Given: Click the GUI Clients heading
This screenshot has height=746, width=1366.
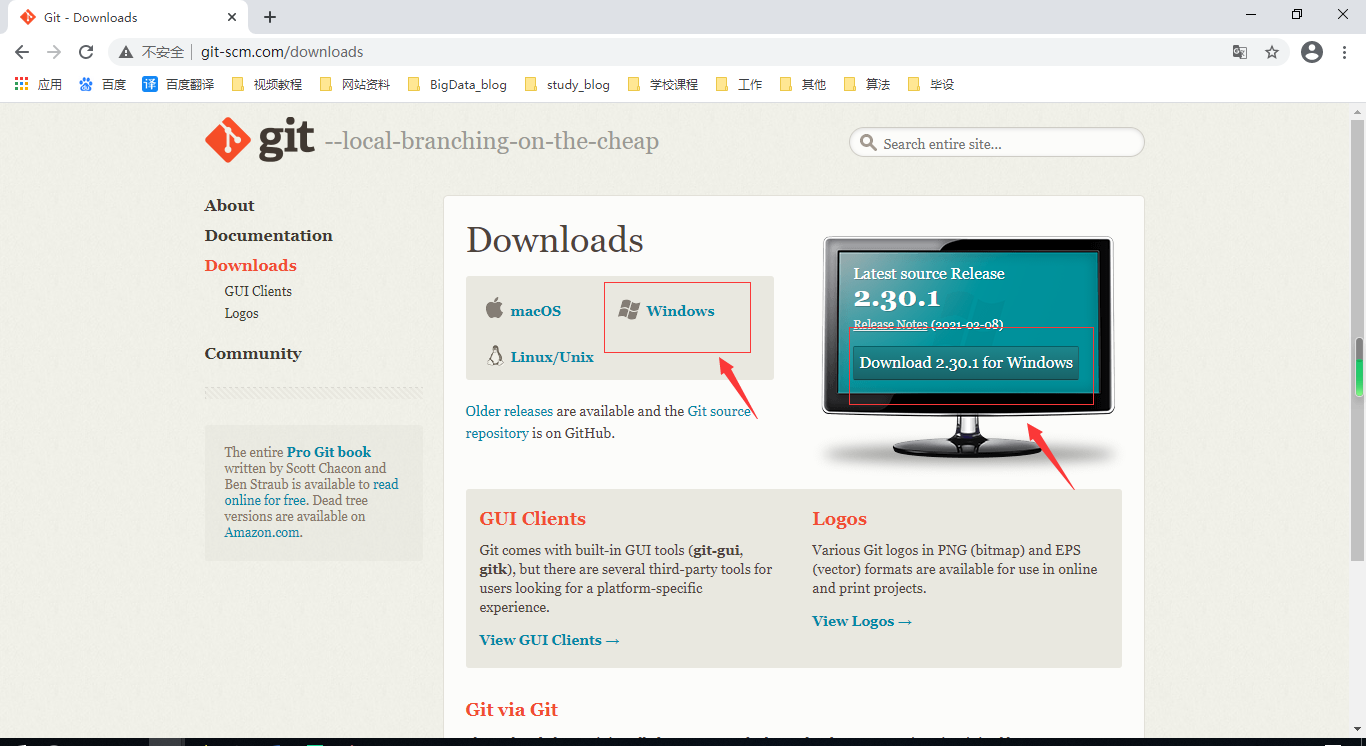Looking at the screenshot, I should pyautogui.click(x=532, y=519).
